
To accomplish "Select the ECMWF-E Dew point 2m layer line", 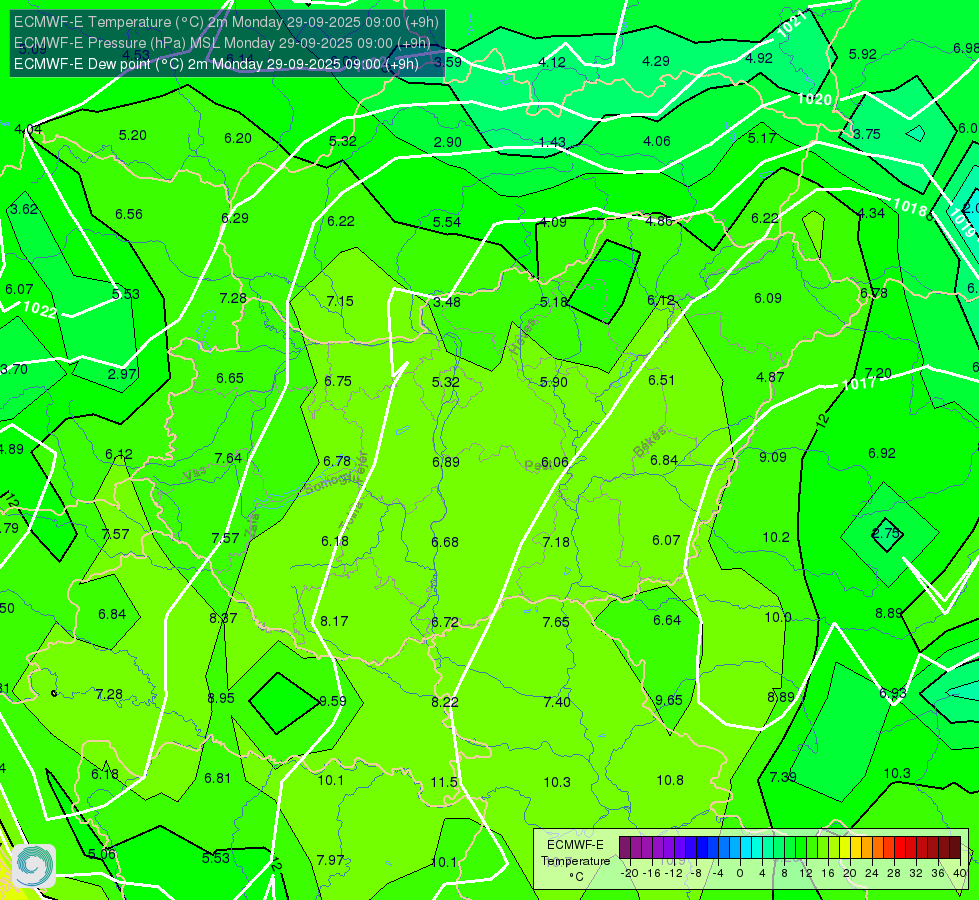I will pos(216,64).
